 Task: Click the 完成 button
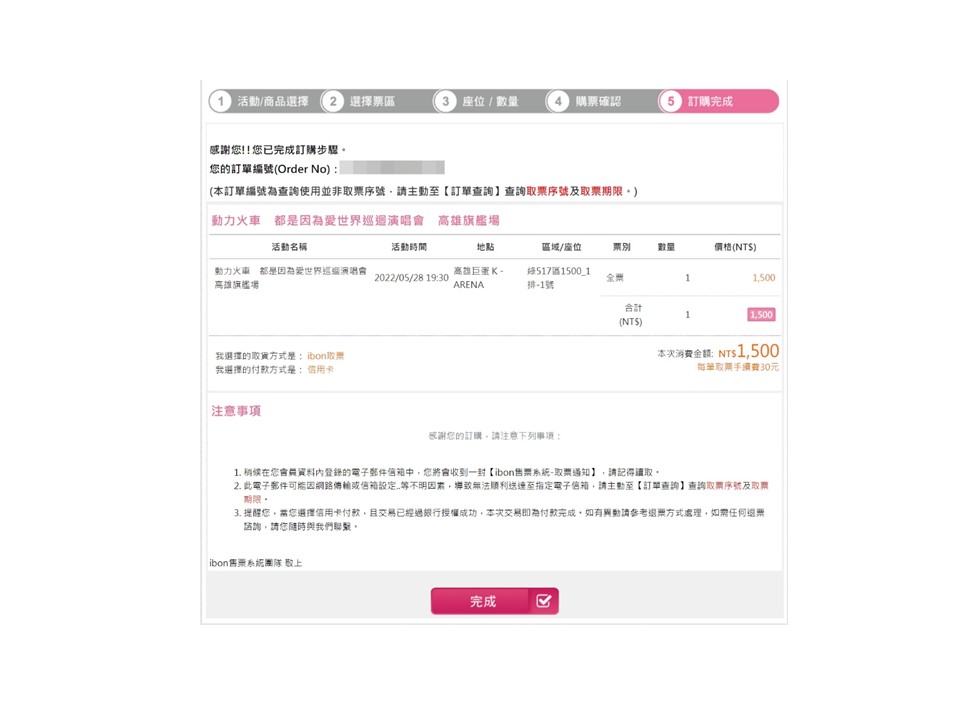click(495, 601)
